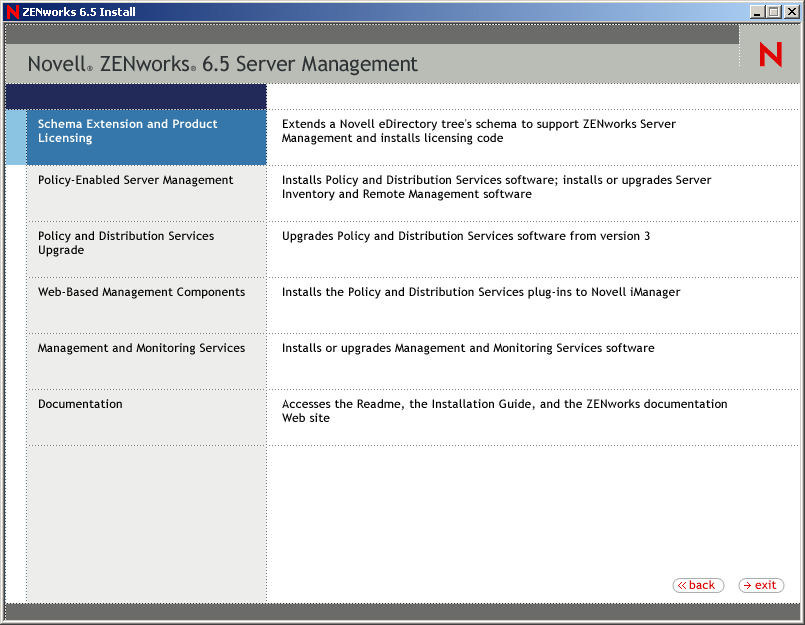Click the red Novell N logo
This screenshot has width=805, height=625.
click(769, 55)
